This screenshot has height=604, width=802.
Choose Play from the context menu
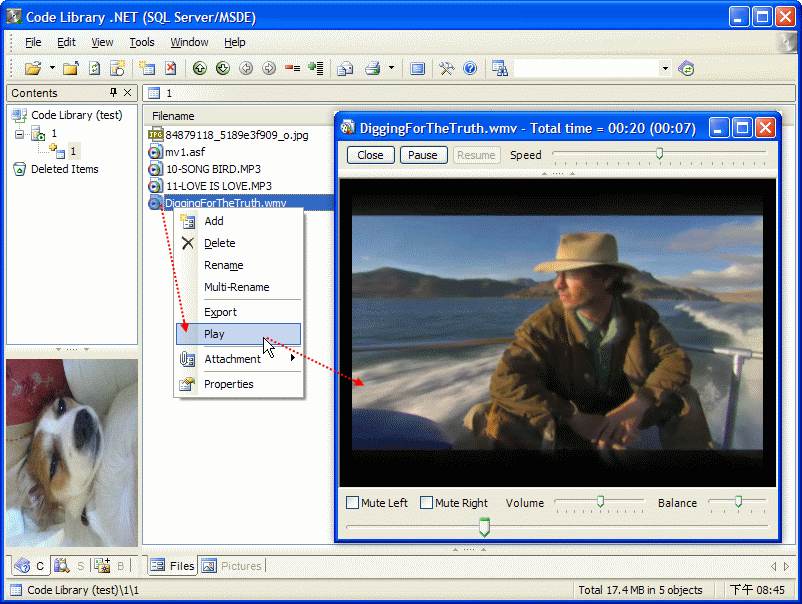click(238, 334)
